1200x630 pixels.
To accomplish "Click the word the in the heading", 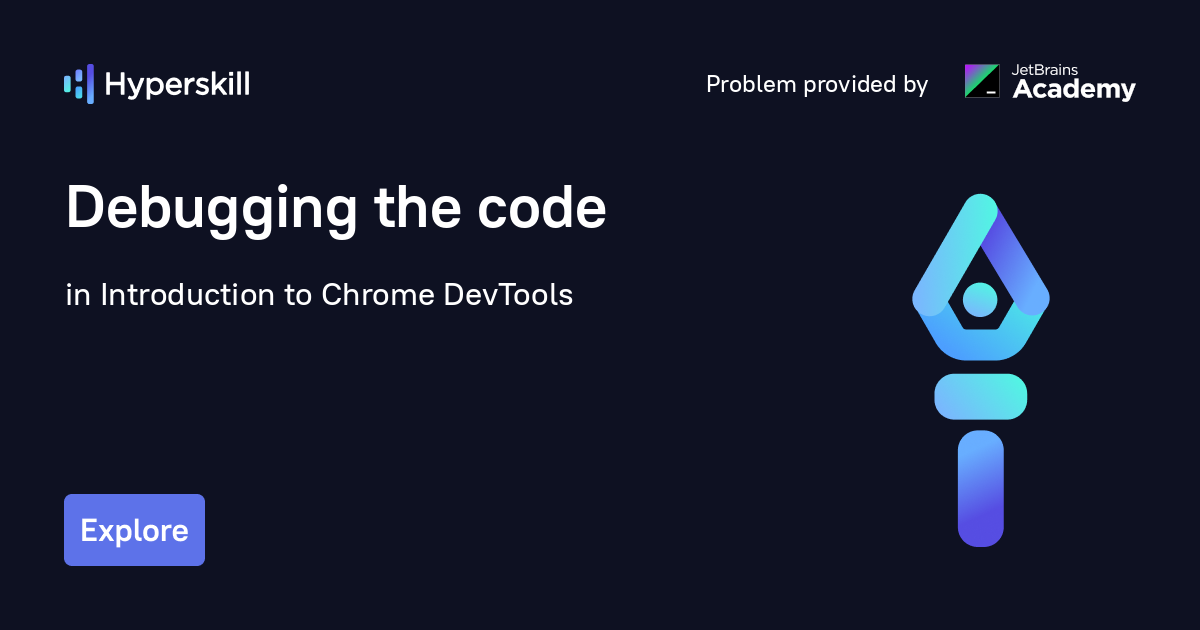I will tap(404, 208).
